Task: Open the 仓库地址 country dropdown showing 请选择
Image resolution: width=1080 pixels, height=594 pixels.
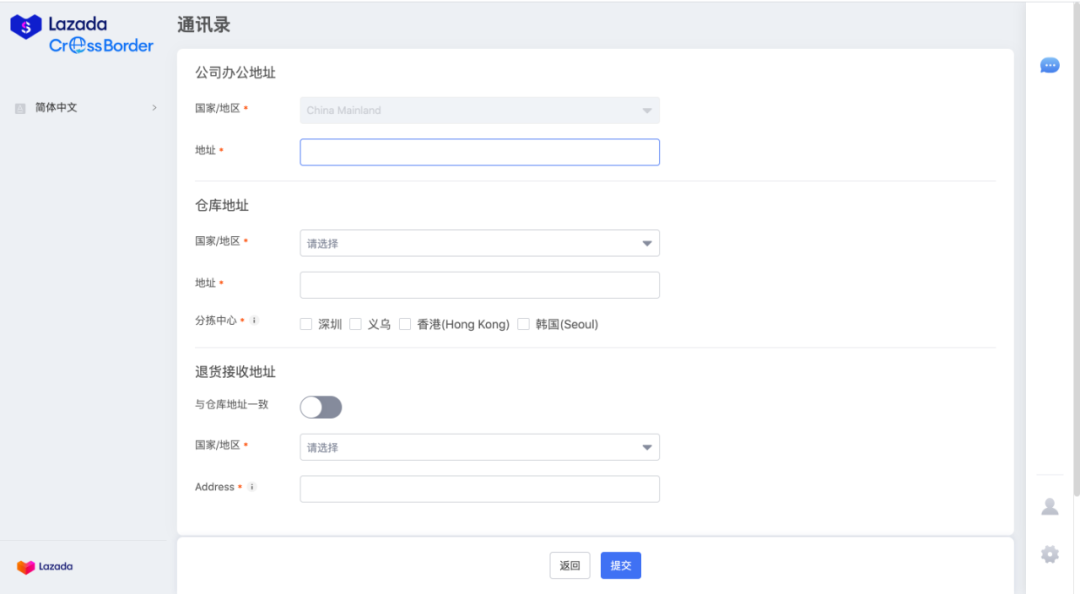Action: point(480,243)
